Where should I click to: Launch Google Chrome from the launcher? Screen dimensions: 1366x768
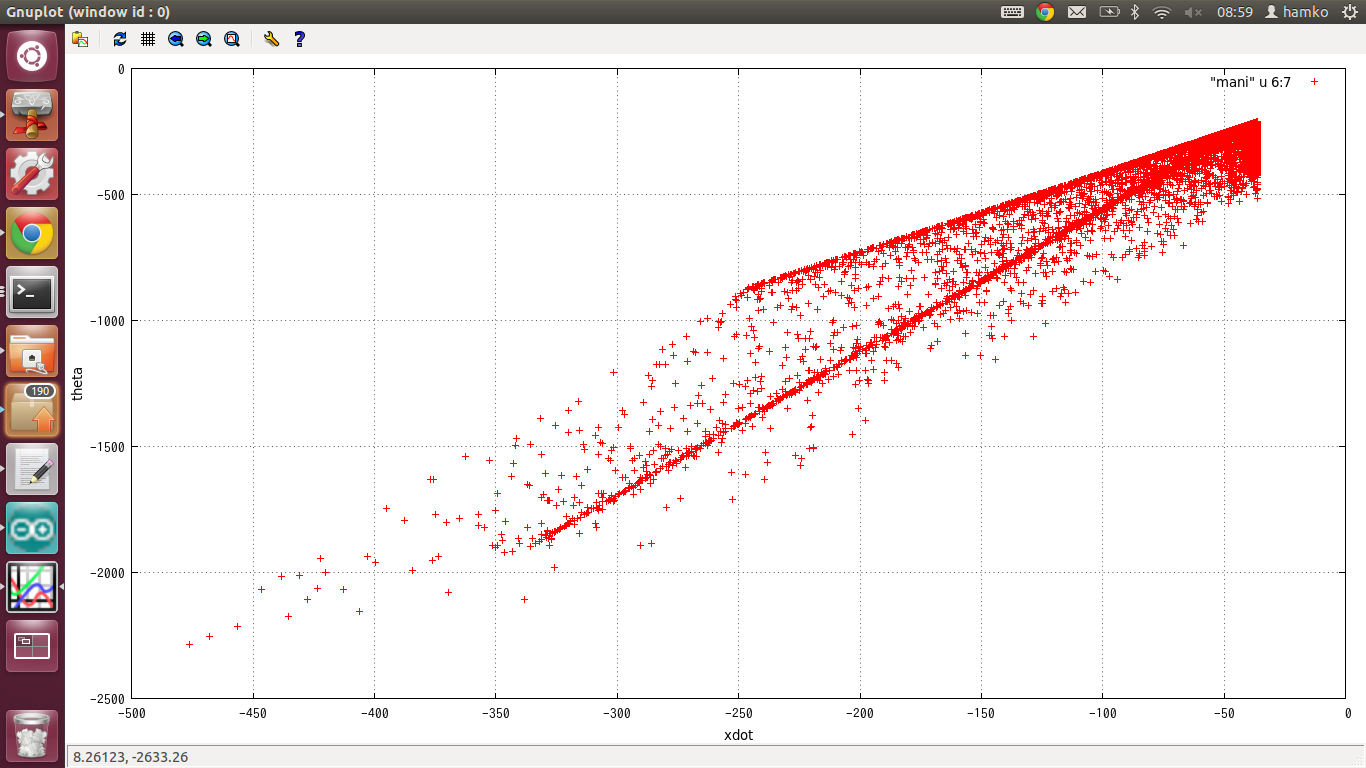point(32,233)
